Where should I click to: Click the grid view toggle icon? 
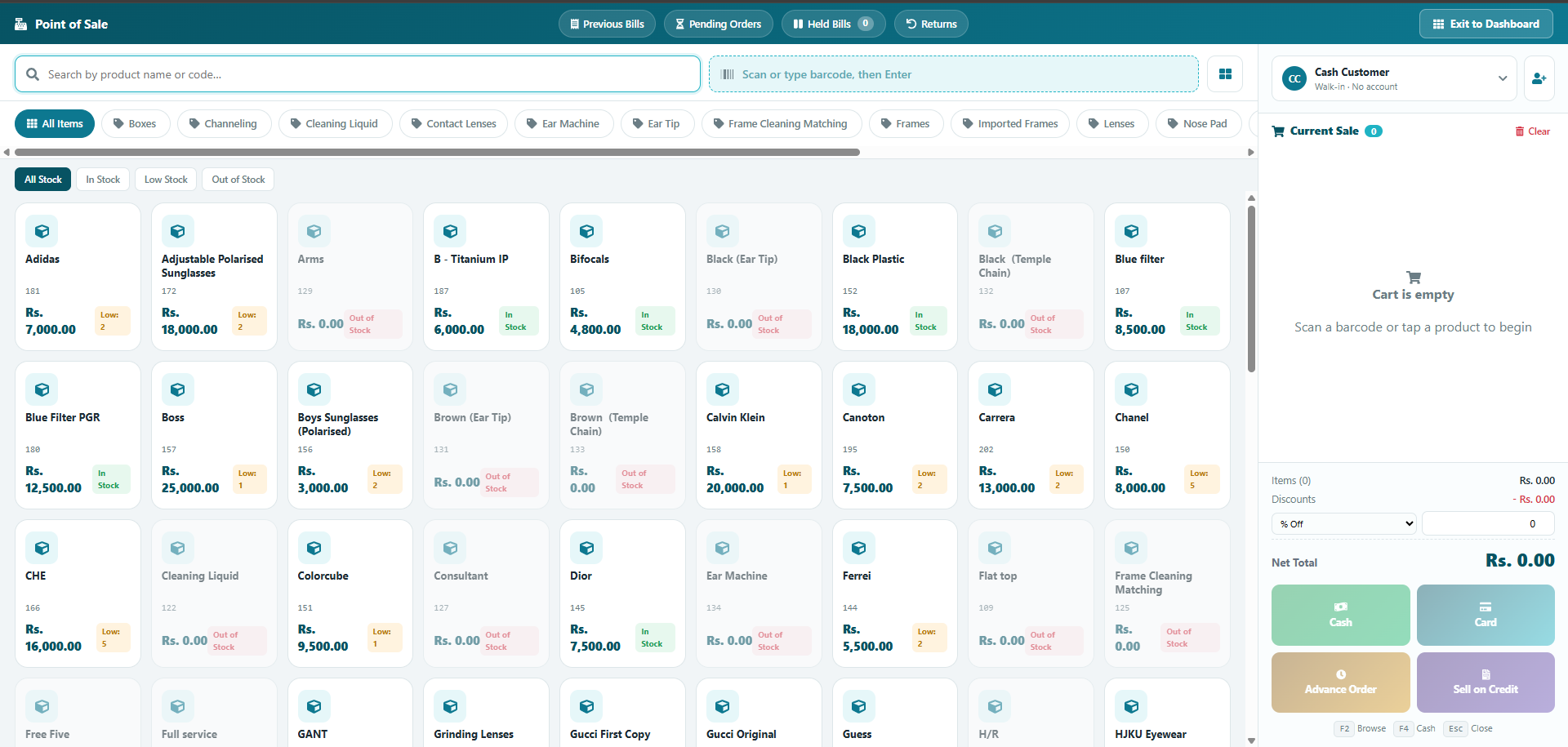[1225, 74]
